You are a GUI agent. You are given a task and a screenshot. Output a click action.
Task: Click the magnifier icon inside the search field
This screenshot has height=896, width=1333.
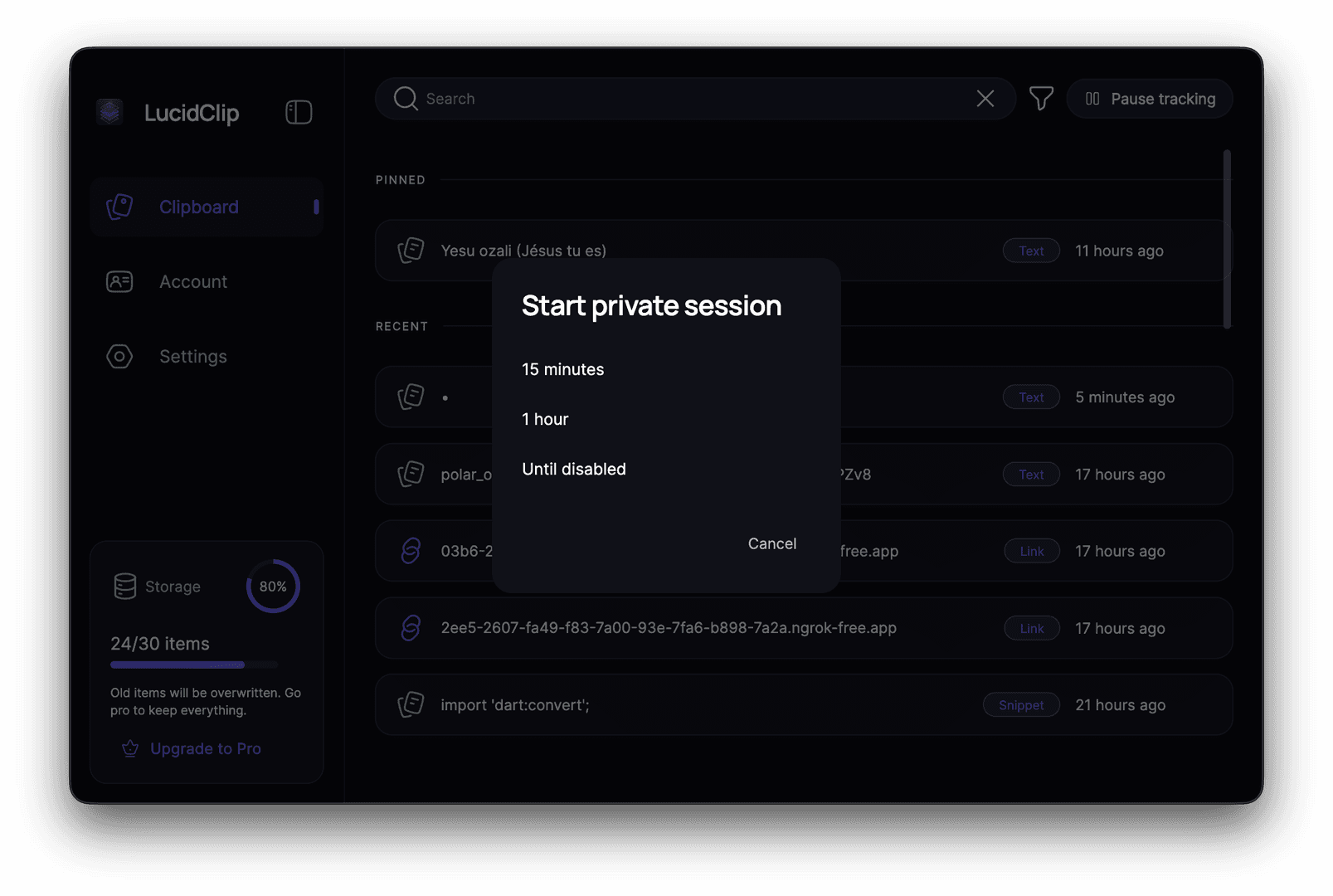coord(405,98)
